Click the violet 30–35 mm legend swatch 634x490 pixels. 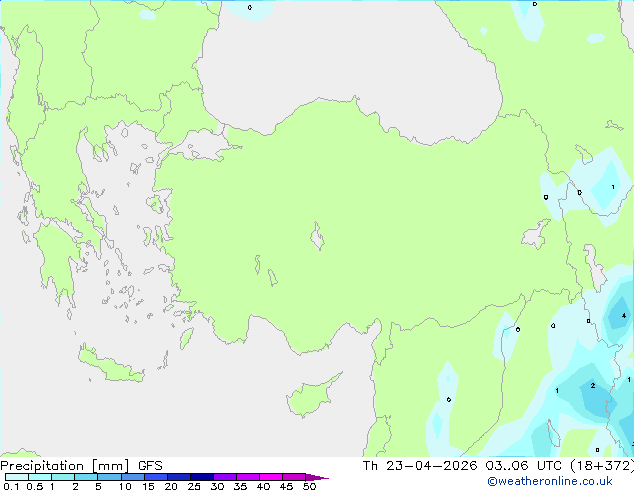(x=224, y=477)
